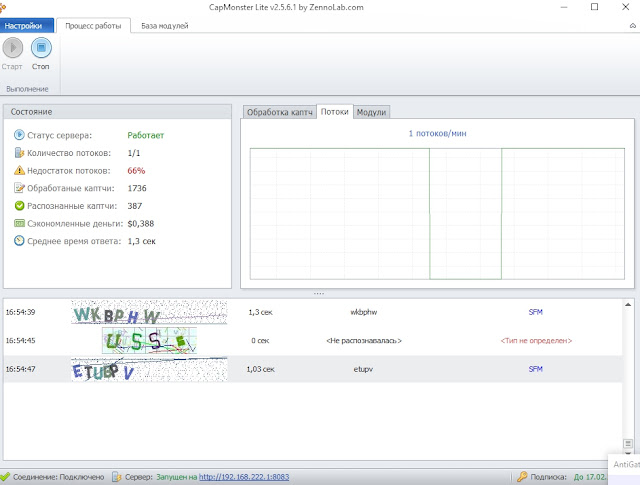Viewport: 640px width, 485px height.
Task: Open the server link http://192.168.222.1:8083
Action: [x=244, y=477]
